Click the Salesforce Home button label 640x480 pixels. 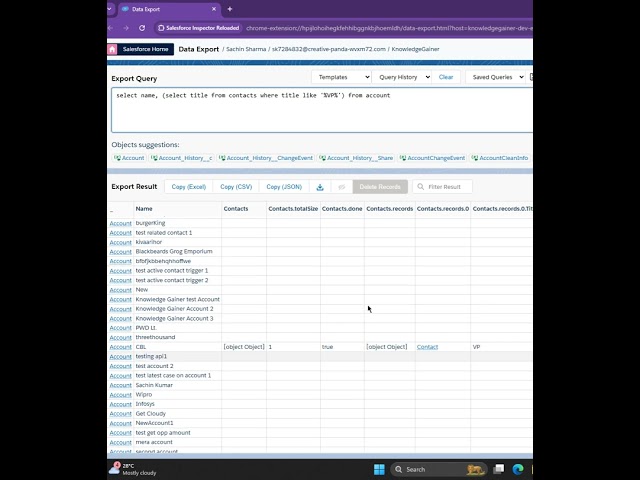point(145,49)
